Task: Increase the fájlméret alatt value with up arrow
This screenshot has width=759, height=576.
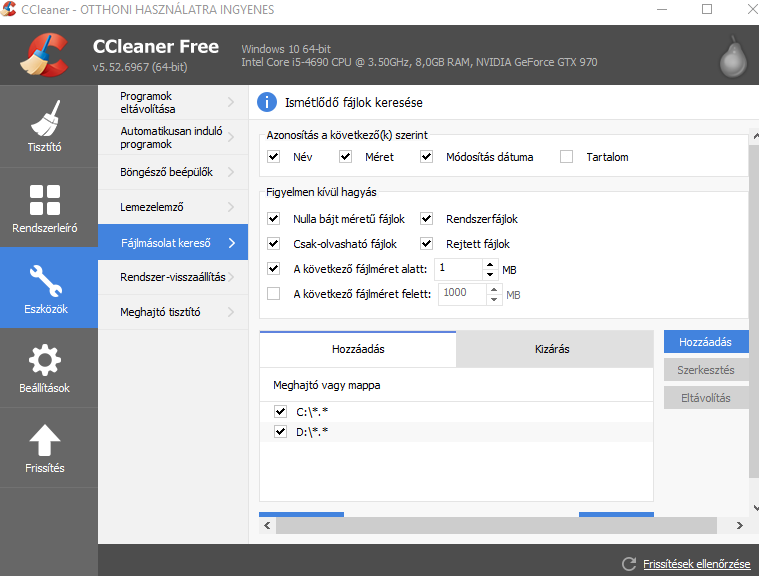Action: coord(490,264)
